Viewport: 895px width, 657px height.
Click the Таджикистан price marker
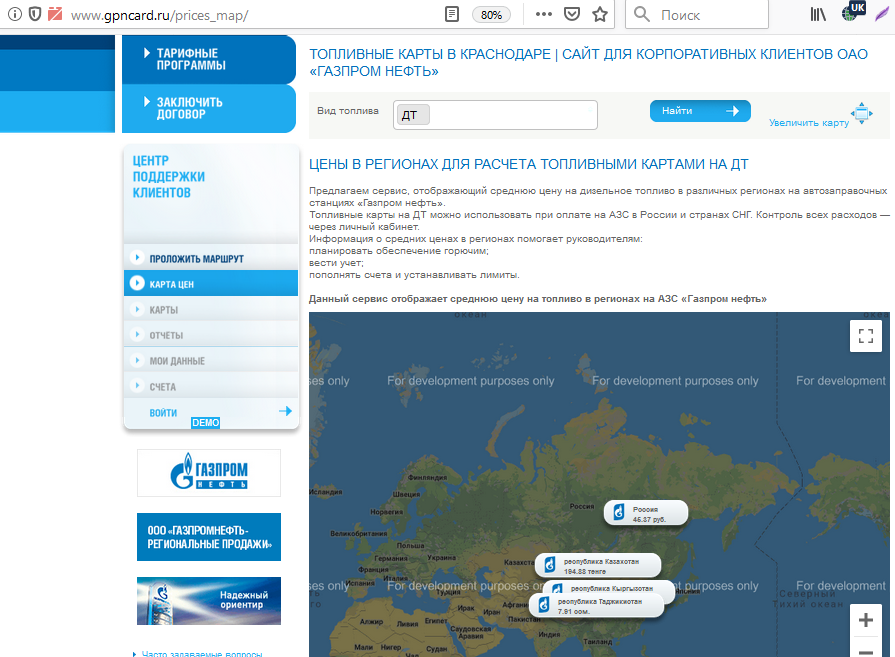pos(596,605)
